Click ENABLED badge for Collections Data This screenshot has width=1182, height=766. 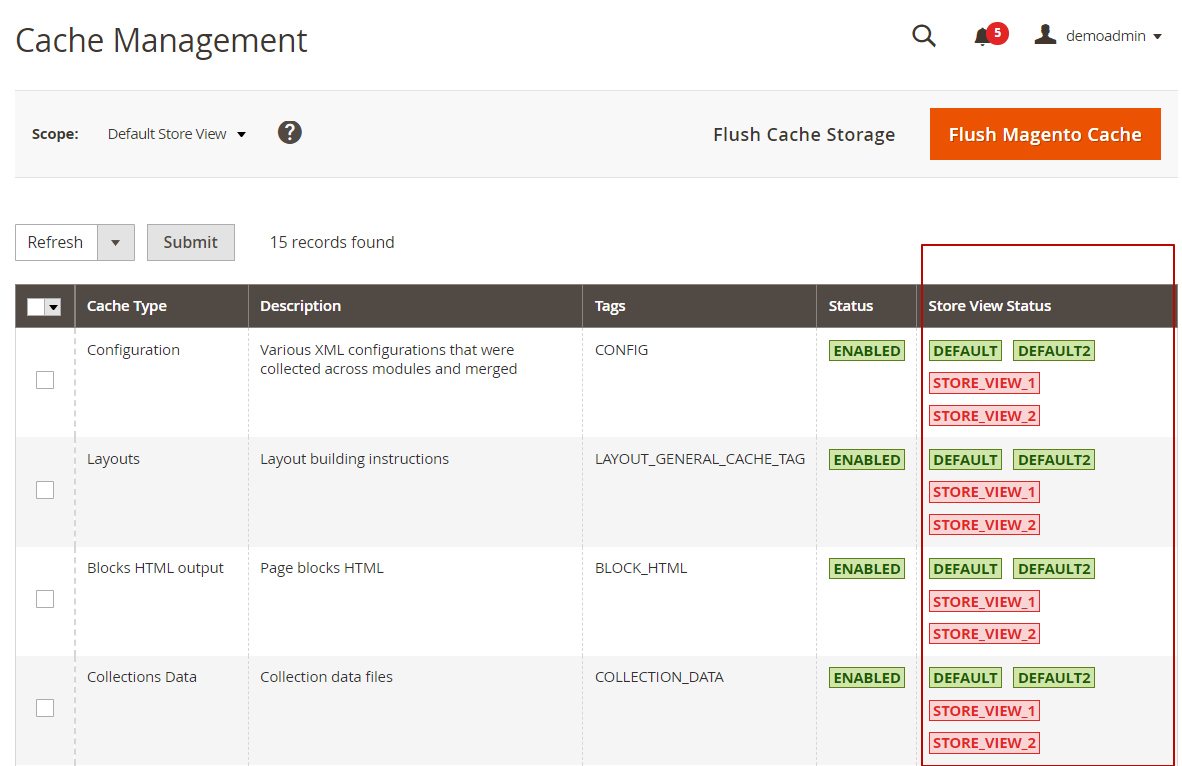tap(867, 678)
